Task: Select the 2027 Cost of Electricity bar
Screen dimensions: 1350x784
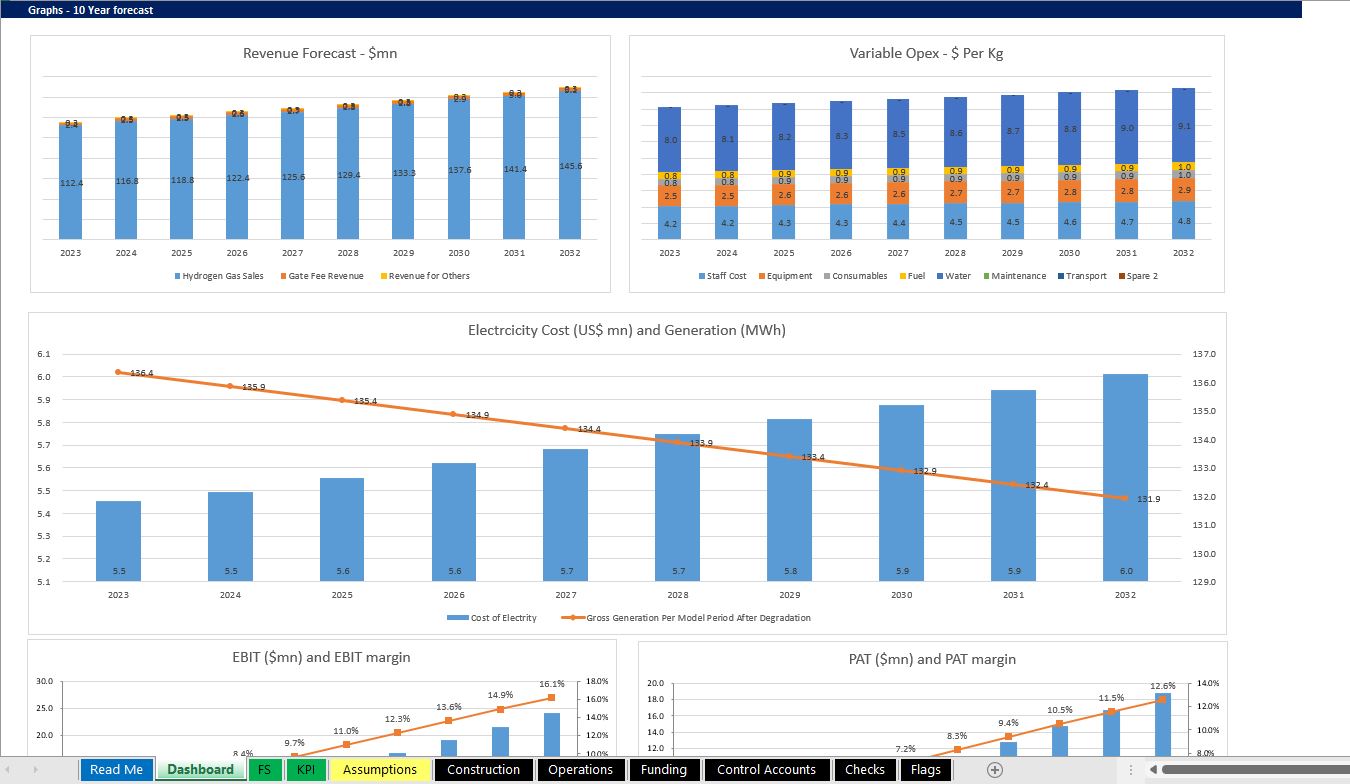Action: point(566,515)
